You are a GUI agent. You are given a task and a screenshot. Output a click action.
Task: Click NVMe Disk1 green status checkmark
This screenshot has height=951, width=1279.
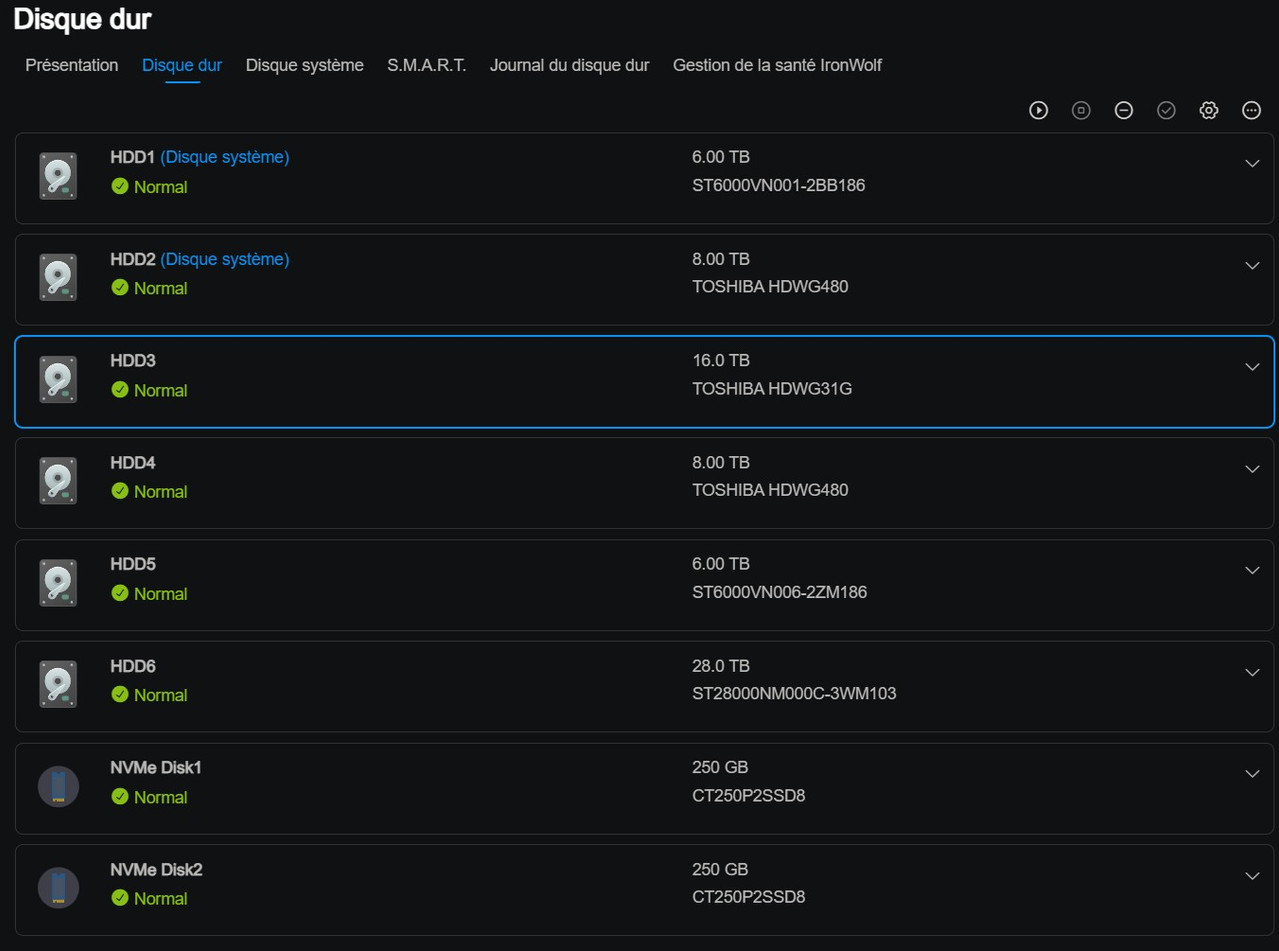coord(120,796)
